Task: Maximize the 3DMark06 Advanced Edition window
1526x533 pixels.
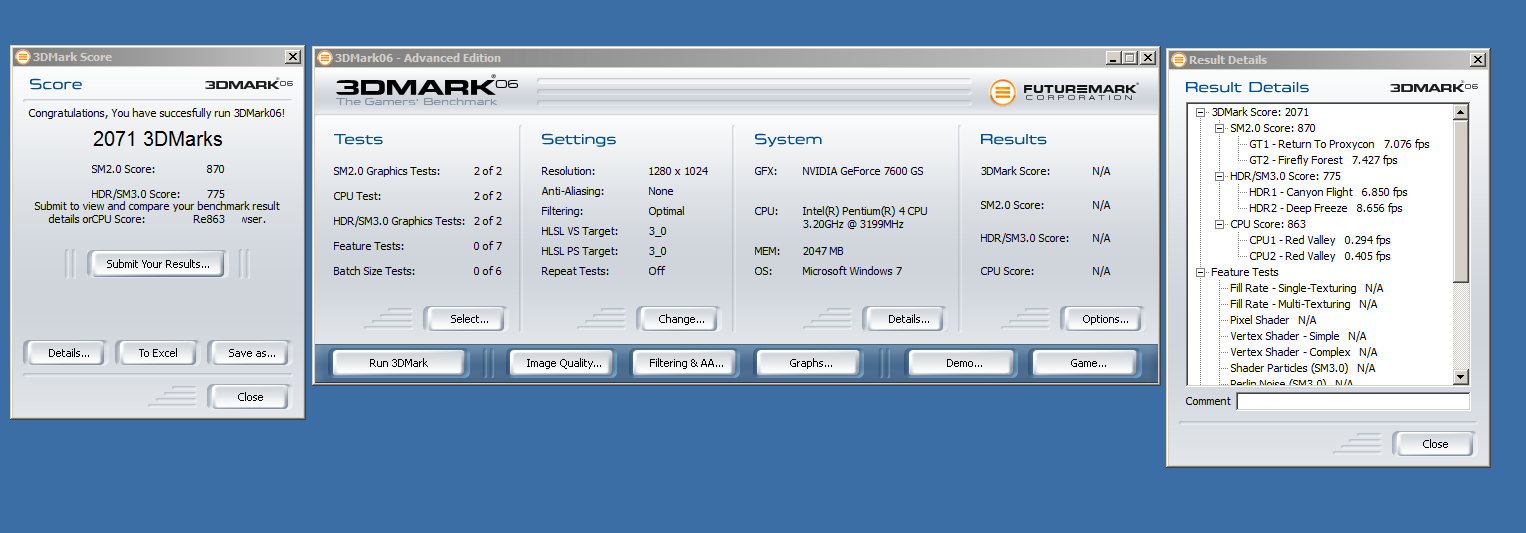Action: (1130, 58)
